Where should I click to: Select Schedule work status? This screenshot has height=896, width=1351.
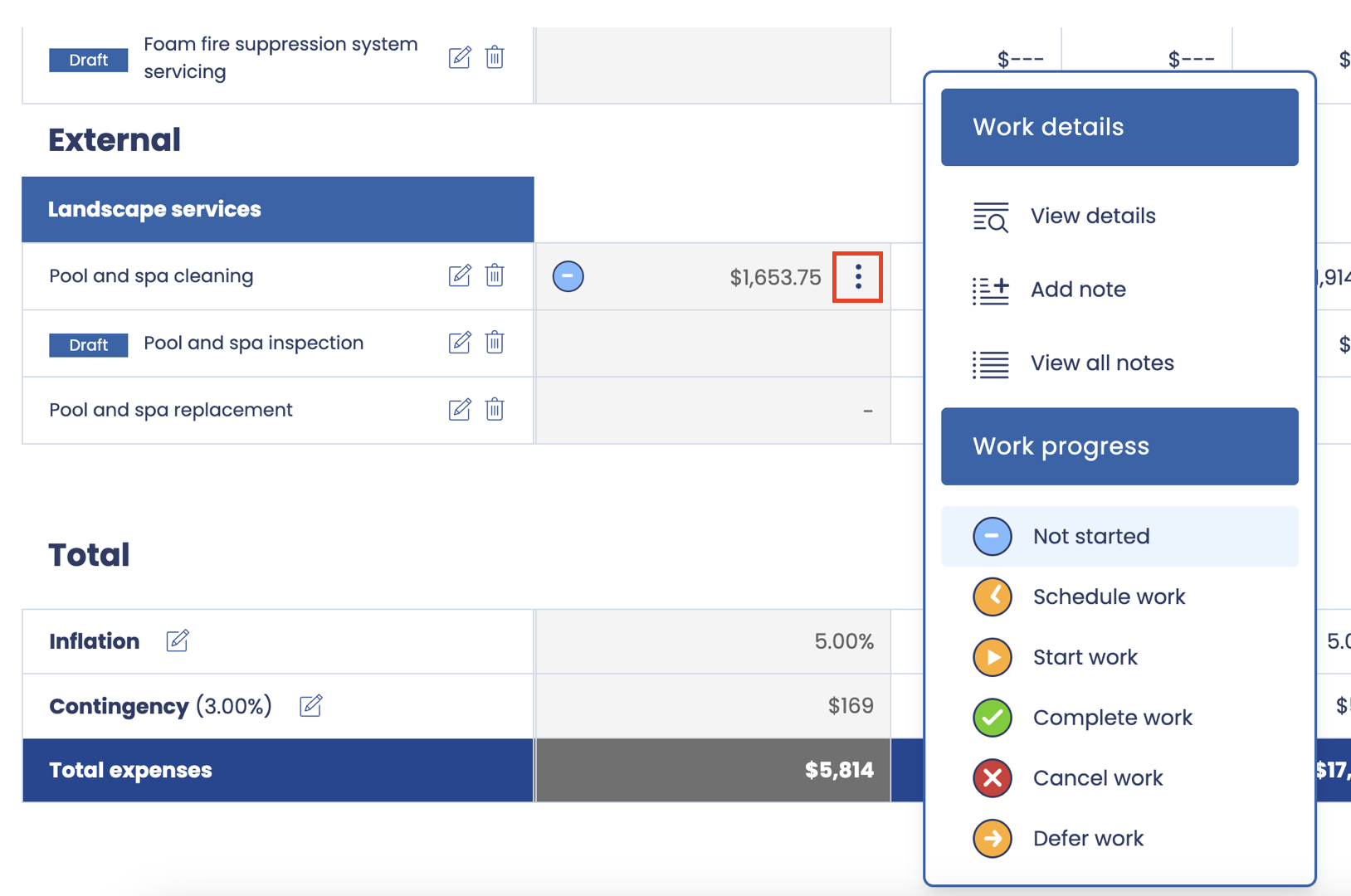coord(1108,597)
